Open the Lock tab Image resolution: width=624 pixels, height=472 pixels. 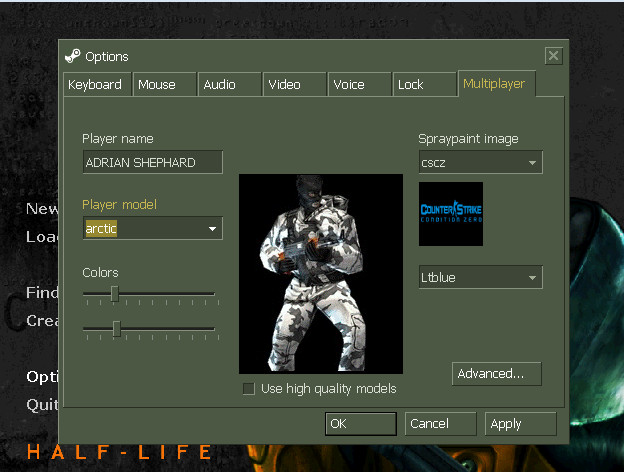424,84
